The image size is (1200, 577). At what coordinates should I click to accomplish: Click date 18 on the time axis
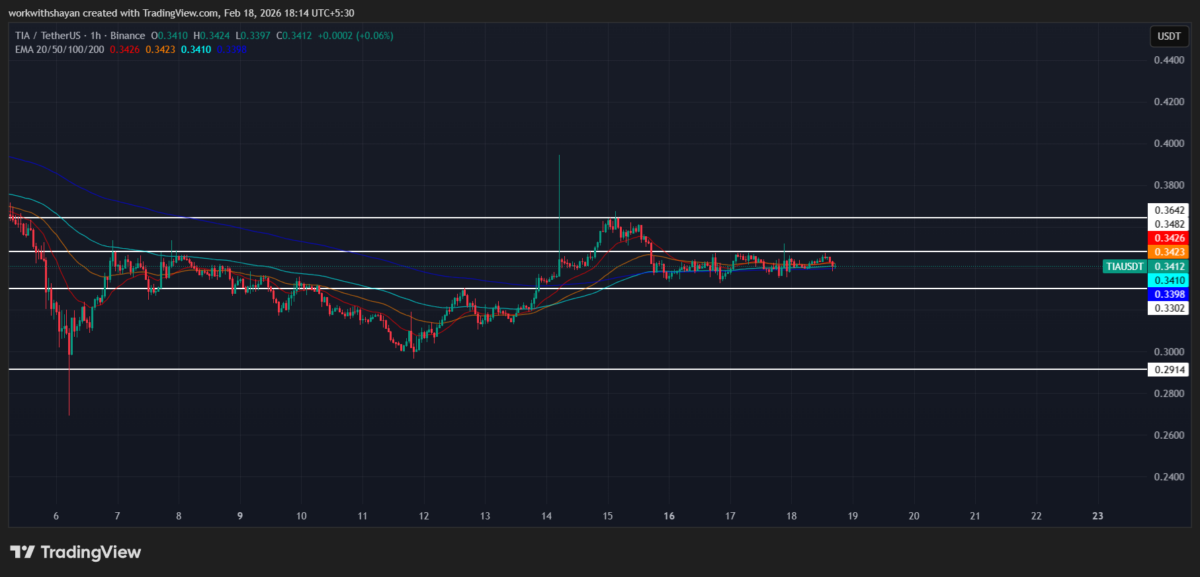(791, 516)
